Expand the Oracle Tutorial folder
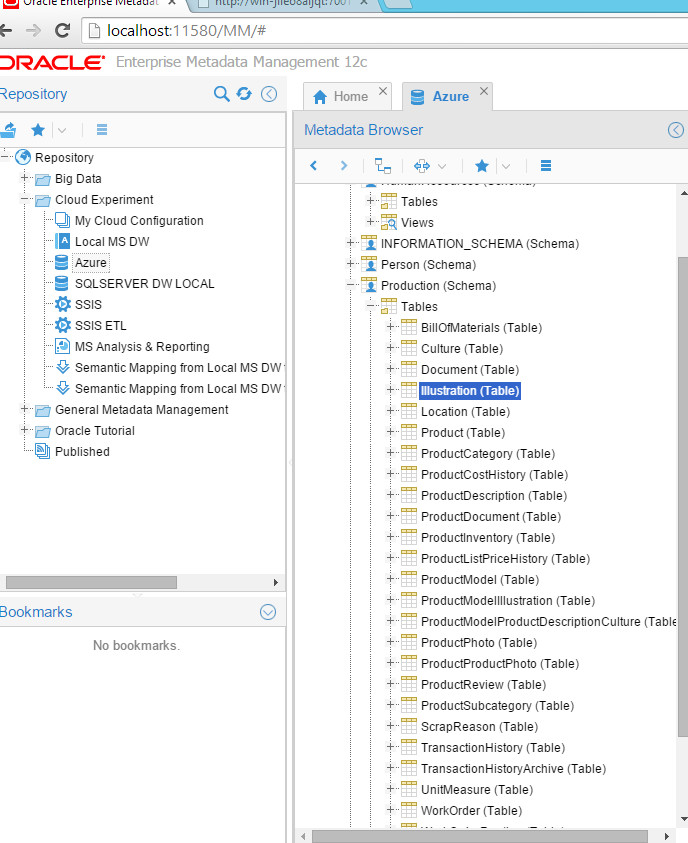 24,430
